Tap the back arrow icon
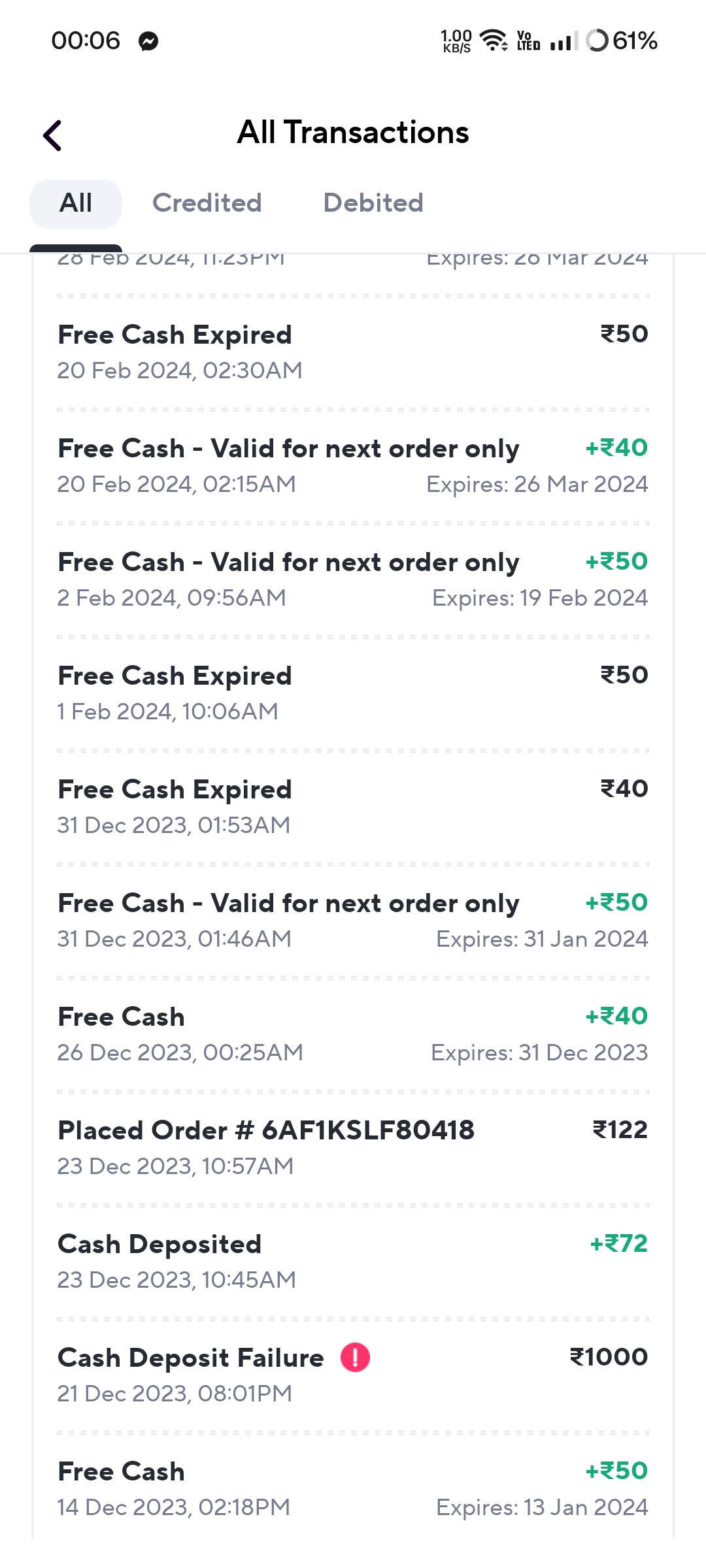This screenshot has height=1568, width=706. [53, 136]
